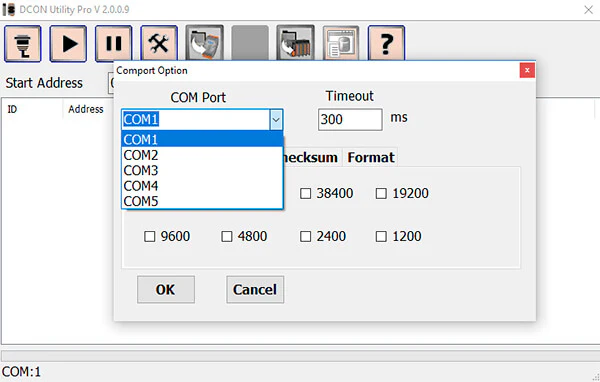Click the folder with I/O rack icon
Viewport: 600px width, 382px height.
pos(295,43)
